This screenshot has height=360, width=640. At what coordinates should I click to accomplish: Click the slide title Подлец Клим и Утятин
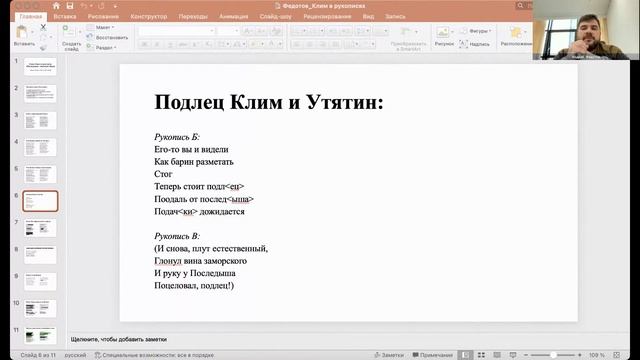coord(269,102)
